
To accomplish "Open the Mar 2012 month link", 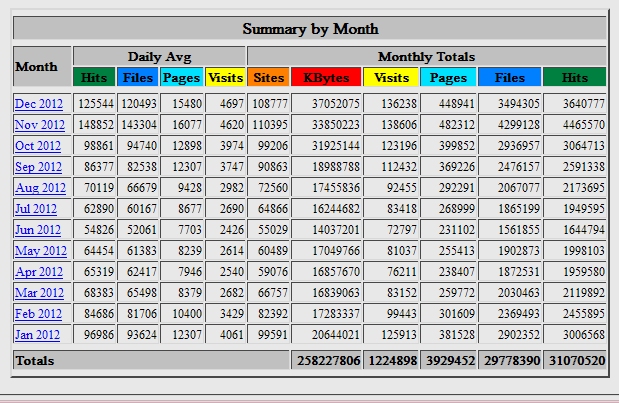I will click(x=40, y=293).
